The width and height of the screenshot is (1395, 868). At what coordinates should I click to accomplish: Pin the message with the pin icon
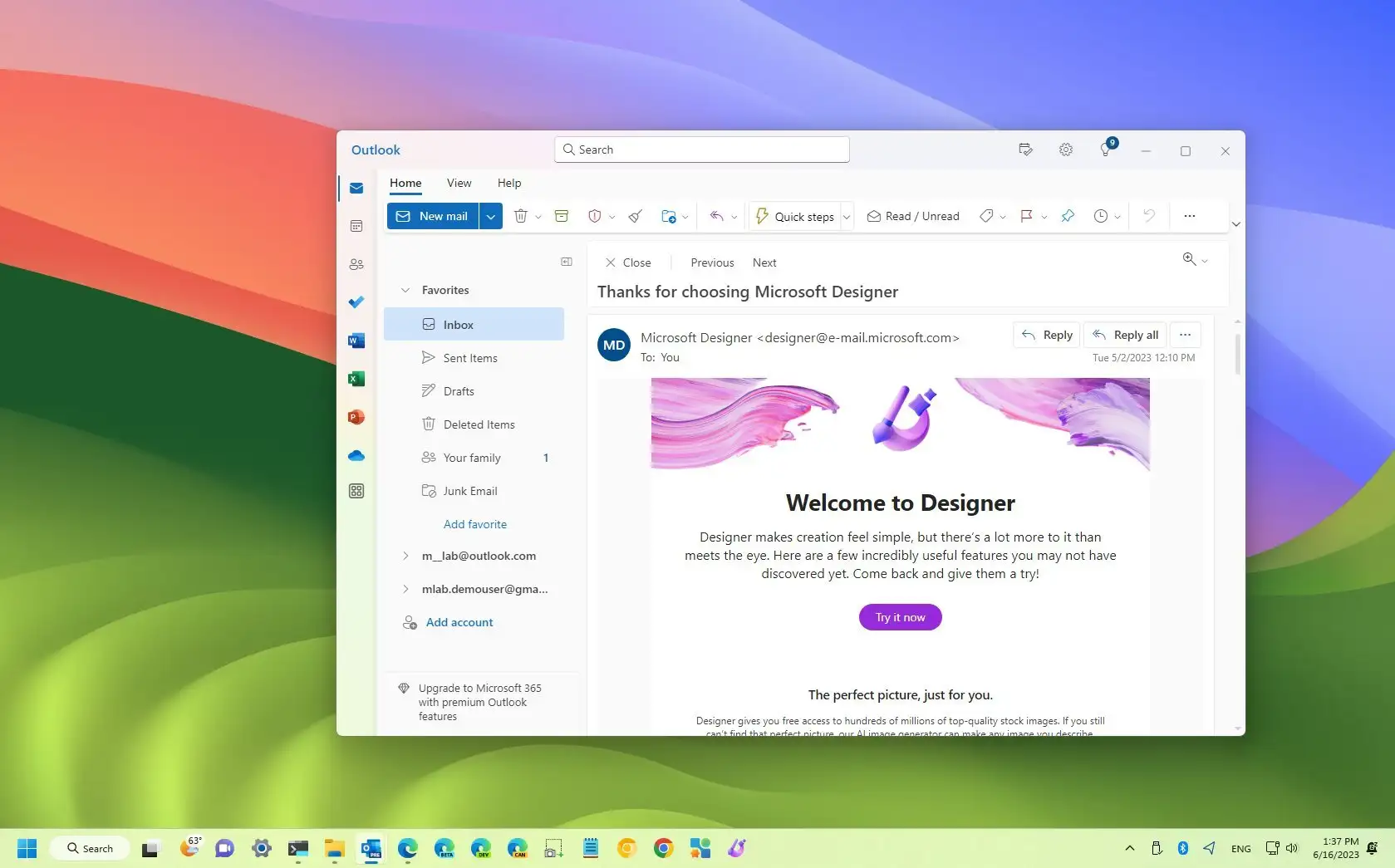1068,216
